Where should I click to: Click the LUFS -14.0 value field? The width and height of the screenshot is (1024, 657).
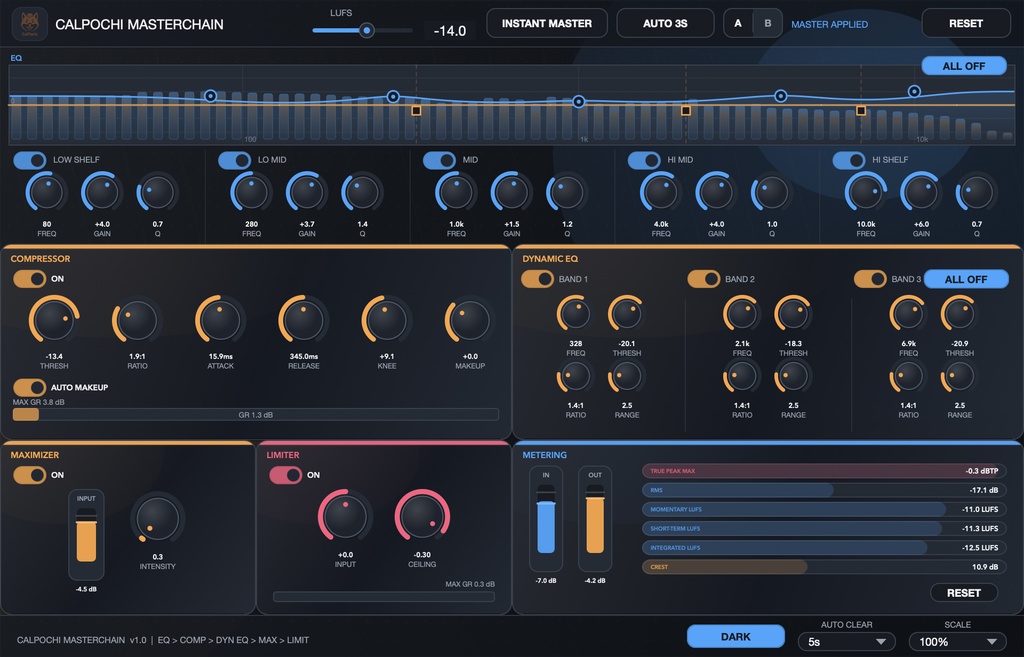[450, 31]
